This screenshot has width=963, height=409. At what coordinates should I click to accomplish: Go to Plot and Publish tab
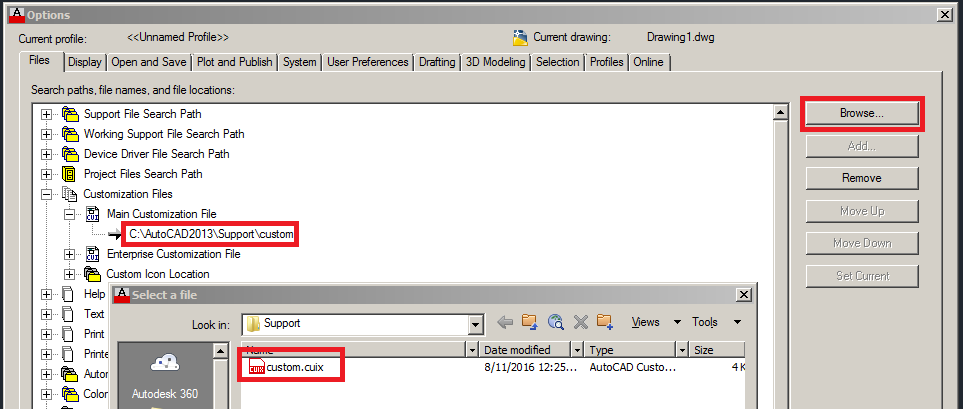pyautogui.click(x=235, y=62)
